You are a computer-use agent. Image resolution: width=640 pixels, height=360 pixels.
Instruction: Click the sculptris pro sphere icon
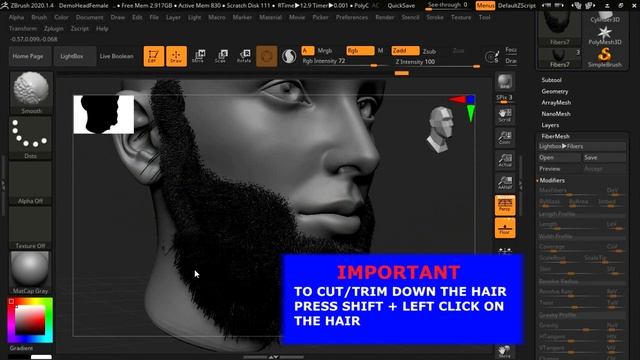tap(289, 56)
